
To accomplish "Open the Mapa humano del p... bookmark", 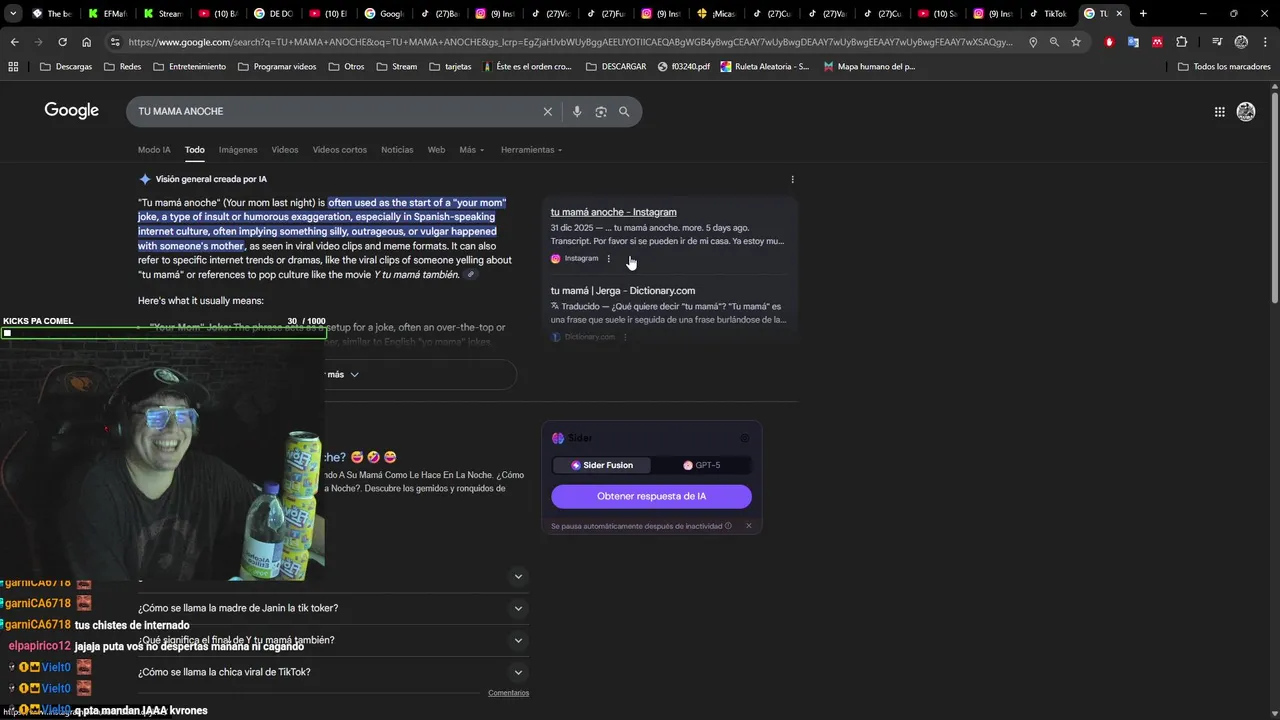I will pos(869,66).
